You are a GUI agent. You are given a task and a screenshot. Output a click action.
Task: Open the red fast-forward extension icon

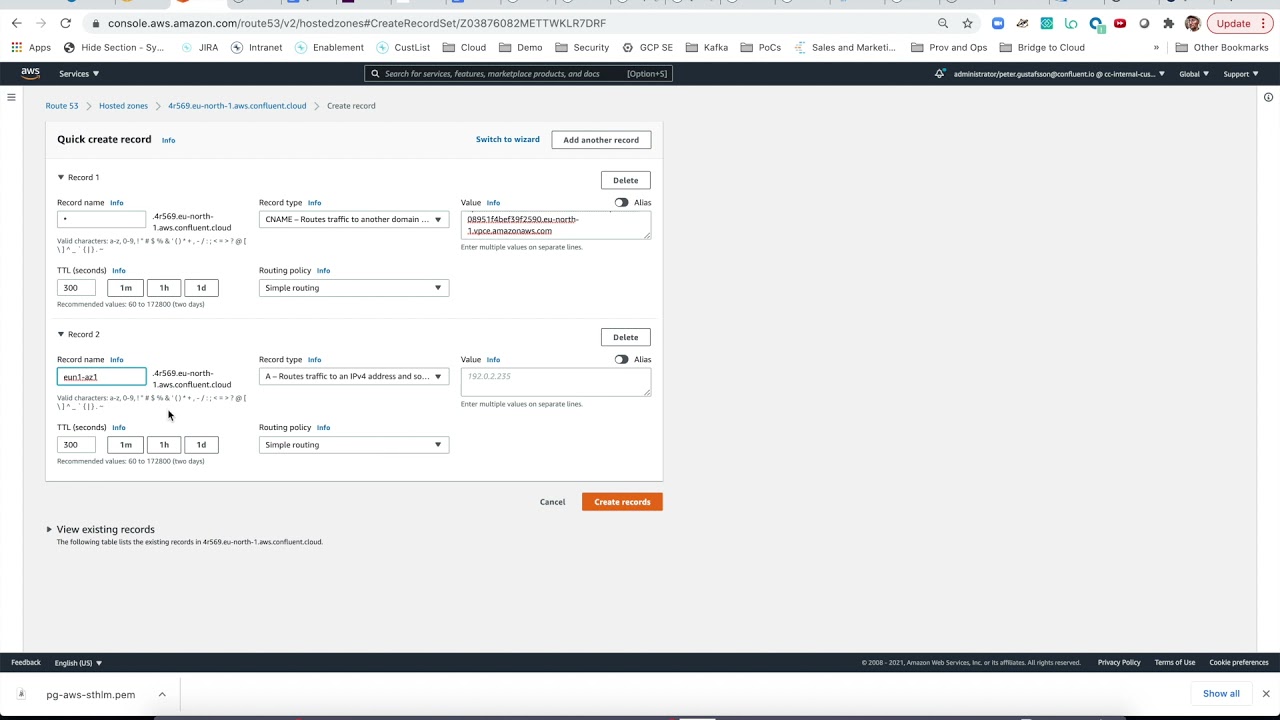pyautogui.click(x=1119, y=23)
